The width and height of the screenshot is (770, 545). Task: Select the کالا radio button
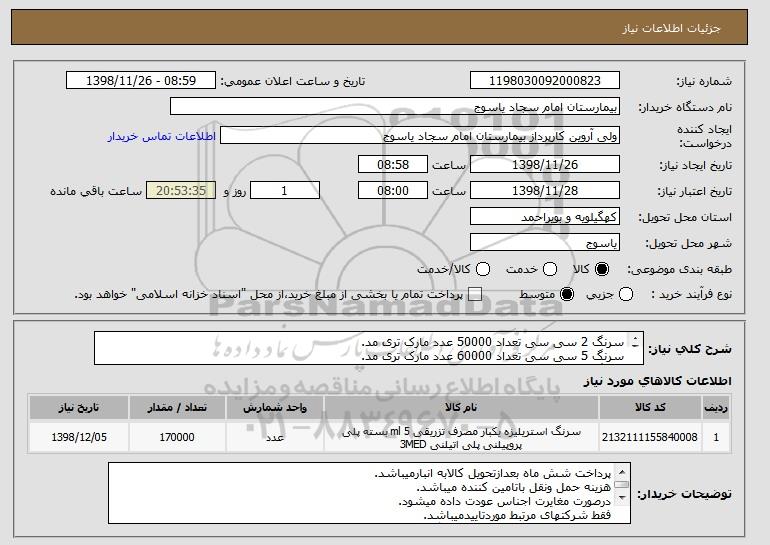(602, 269)
